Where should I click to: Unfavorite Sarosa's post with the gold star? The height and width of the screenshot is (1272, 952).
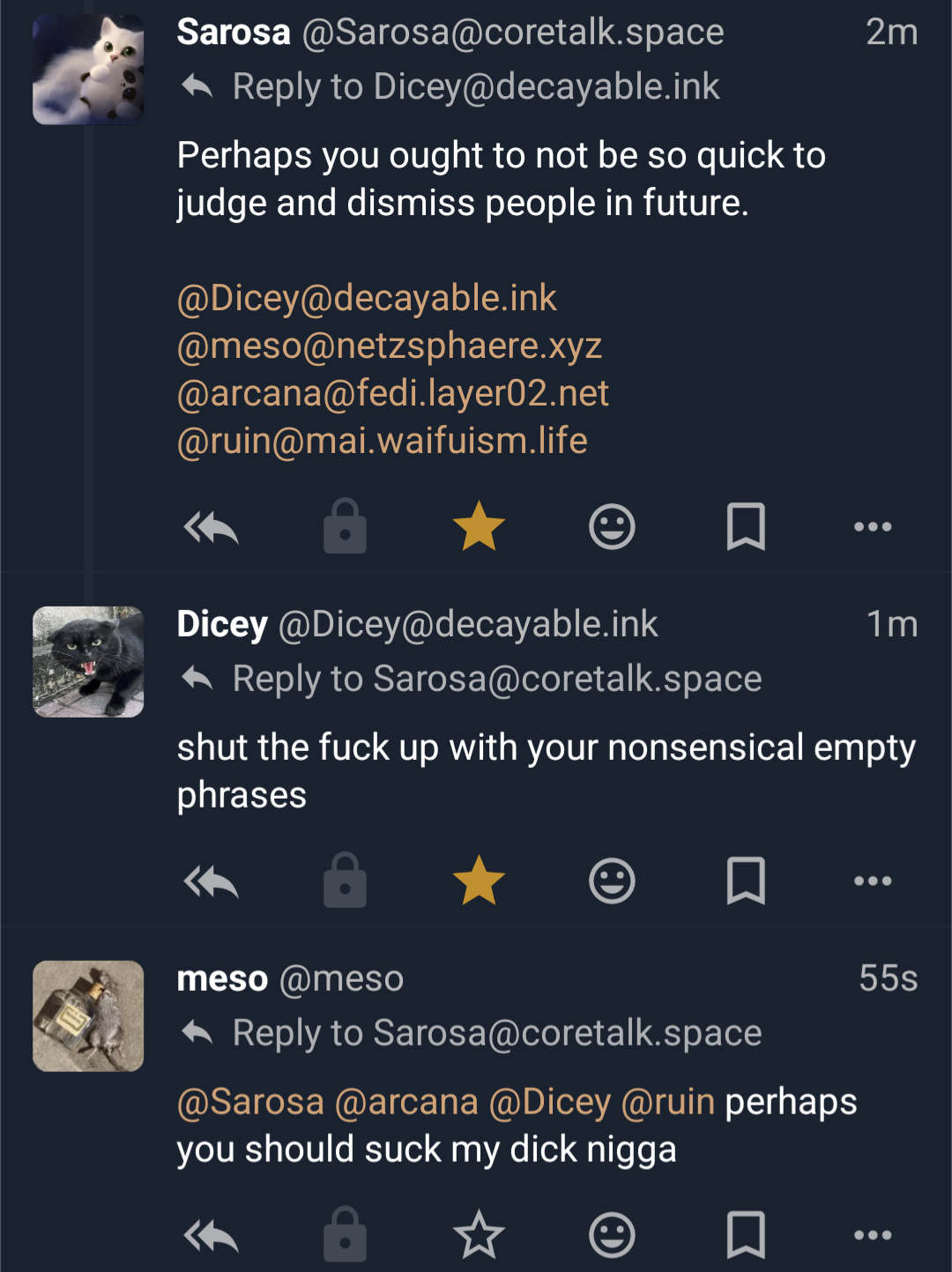click(479, 526)
